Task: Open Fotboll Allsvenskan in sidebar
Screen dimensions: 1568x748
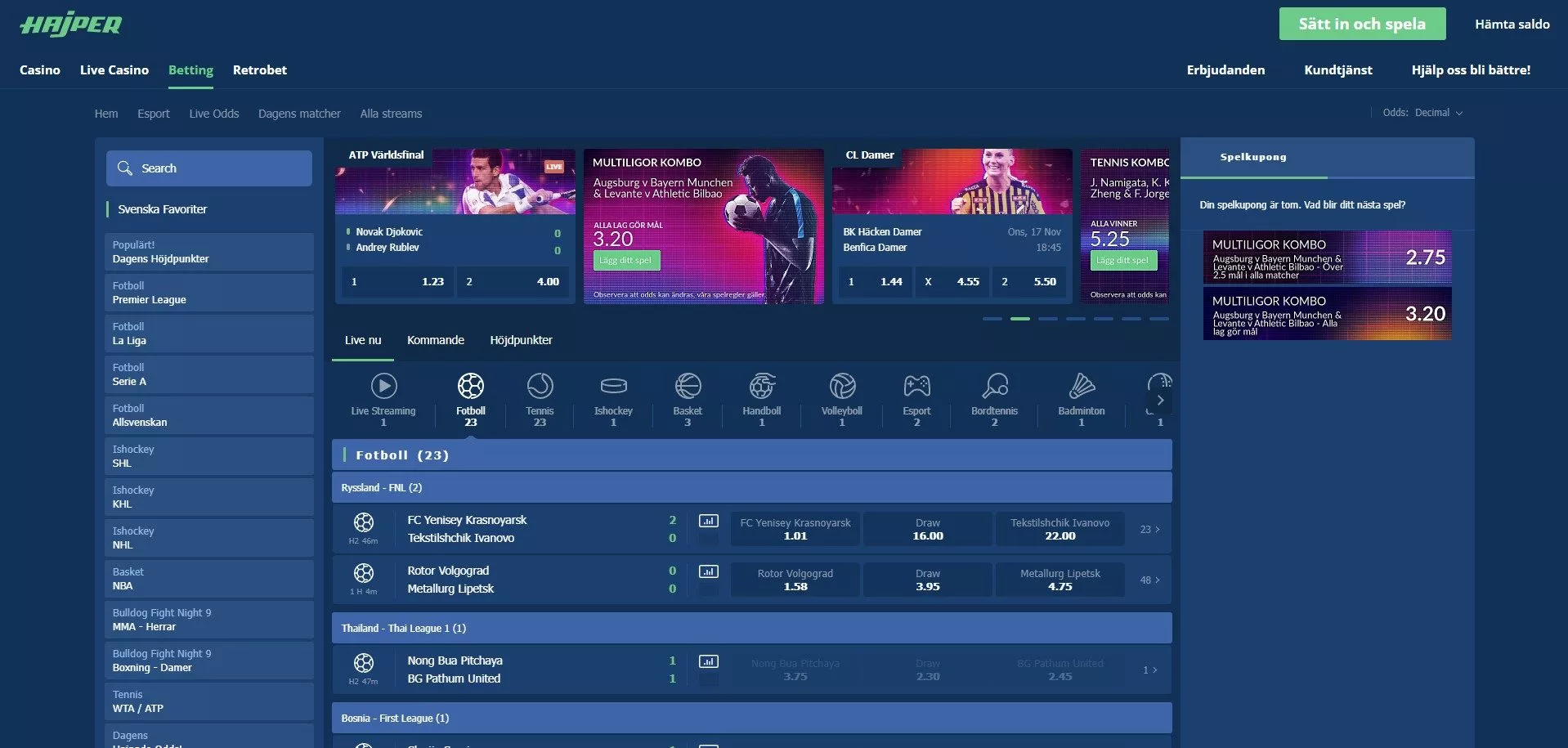Action: tap(209, 415)
